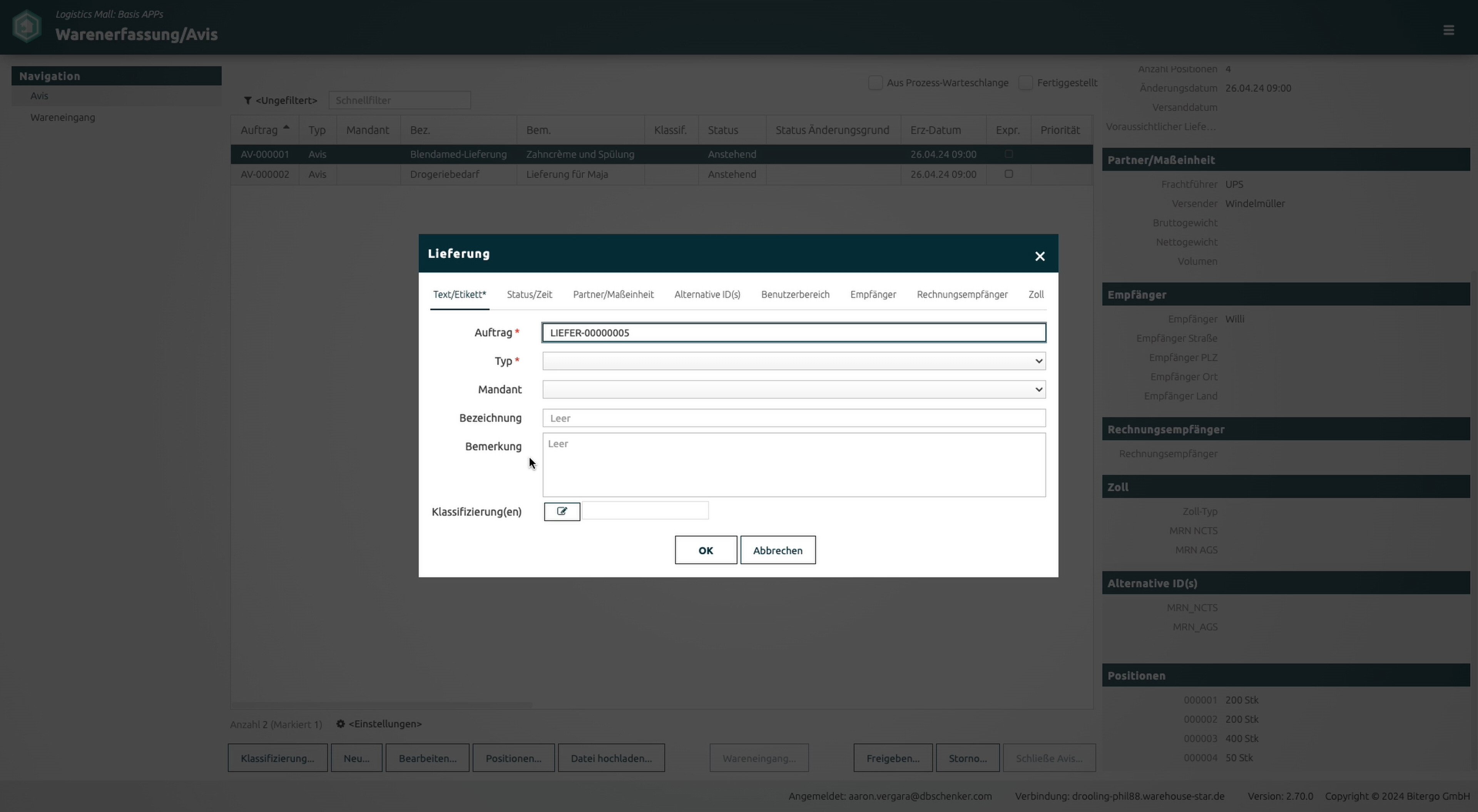
Task: Click the Abbrechen button
Action: 778,550
